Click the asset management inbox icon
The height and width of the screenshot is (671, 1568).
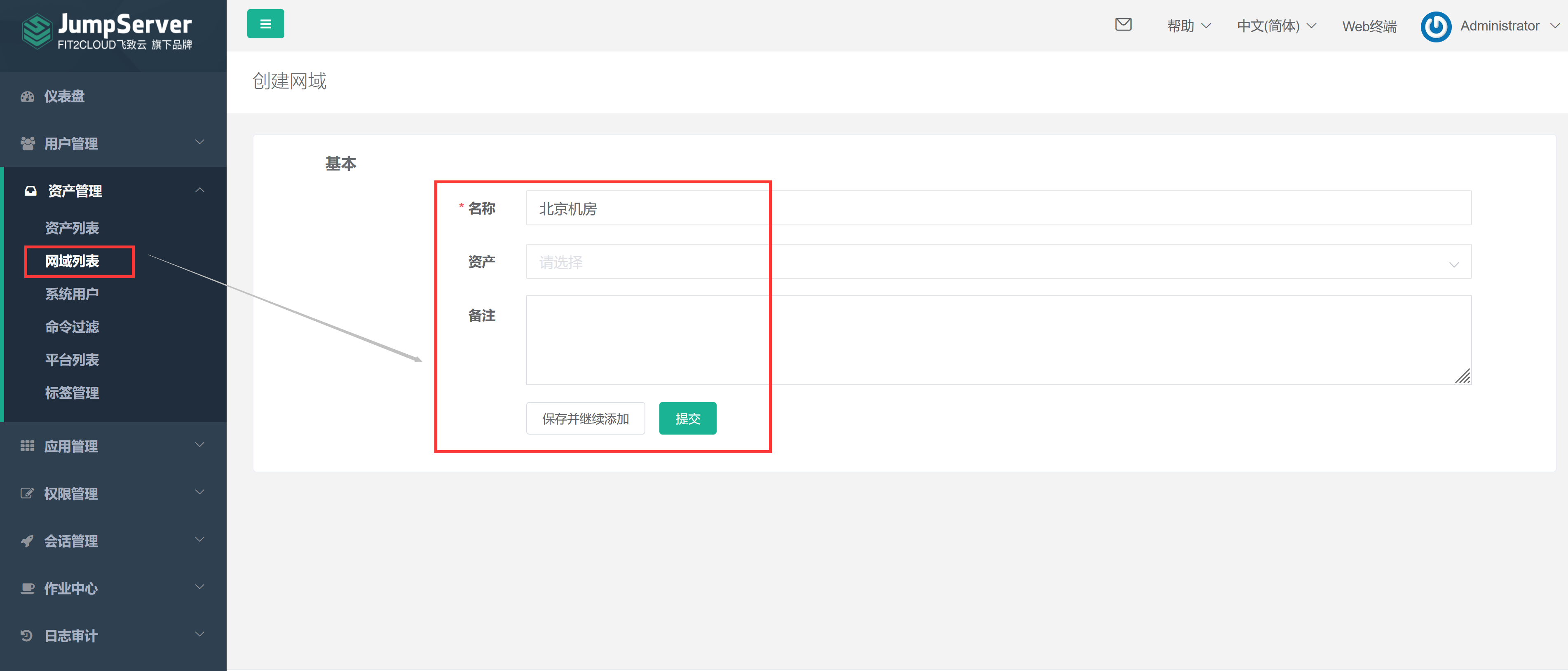pyautogui.click(x=30, y=191)
